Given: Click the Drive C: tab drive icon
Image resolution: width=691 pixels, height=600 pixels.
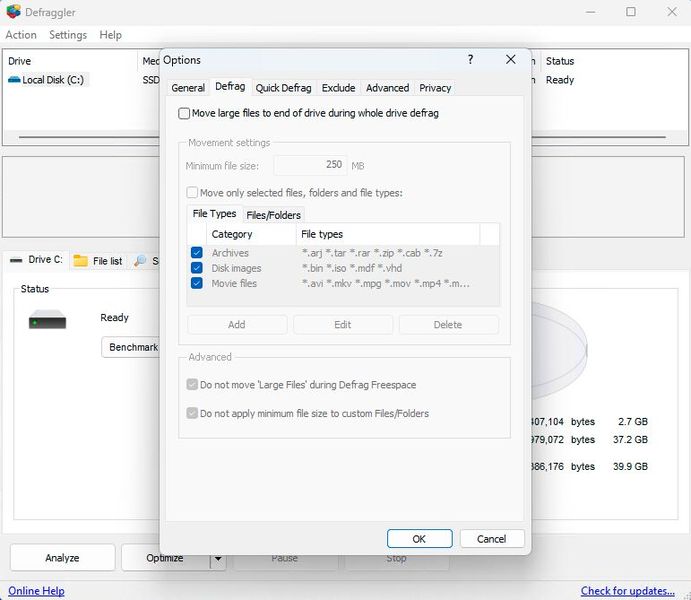Looking at the screenshot, I should [16, 260].
